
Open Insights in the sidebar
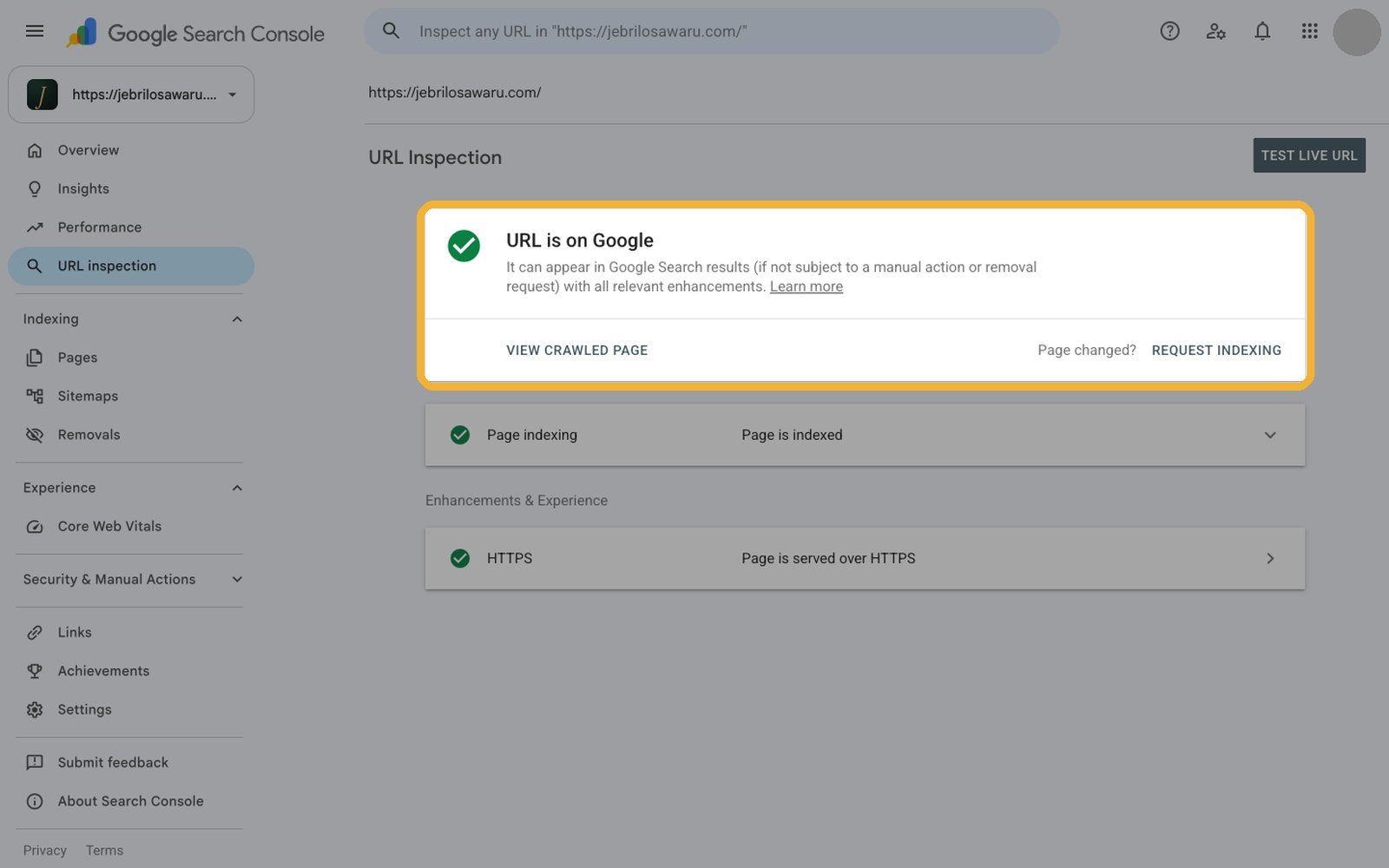point(131,188)
